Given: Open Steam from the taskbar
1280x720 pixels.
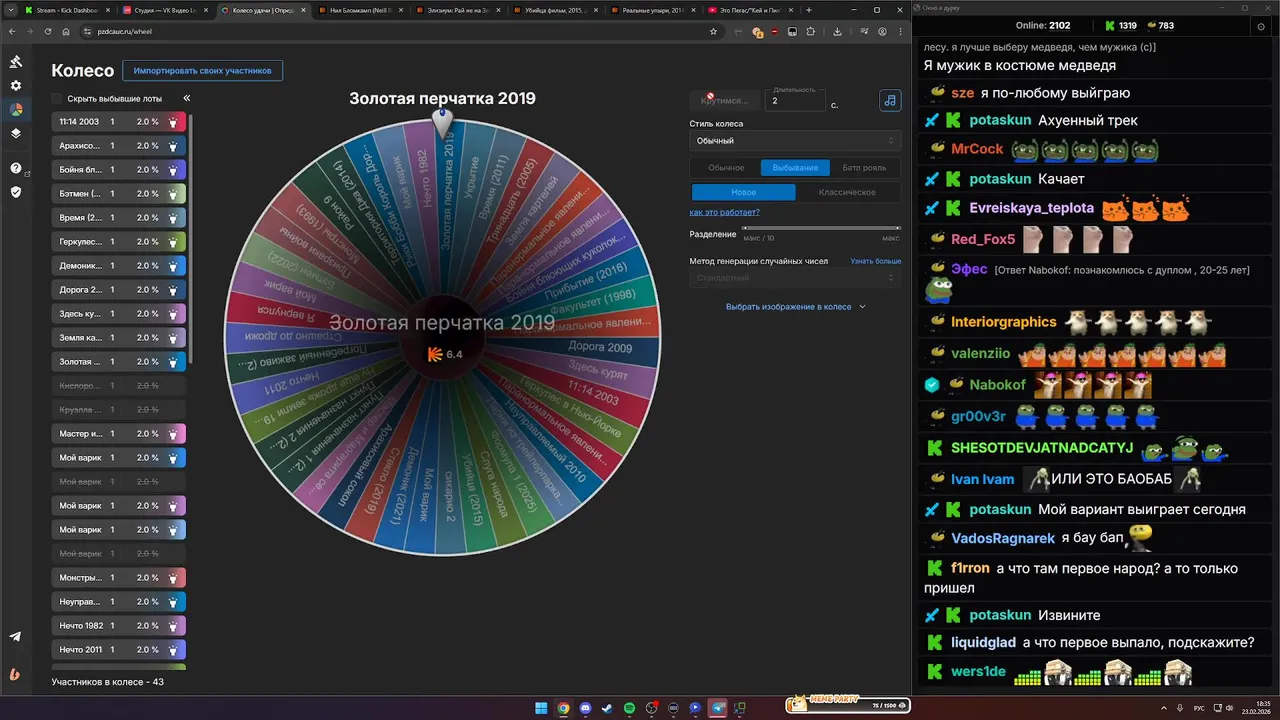Looking at the screenshot, I should [x=607, y=708].
